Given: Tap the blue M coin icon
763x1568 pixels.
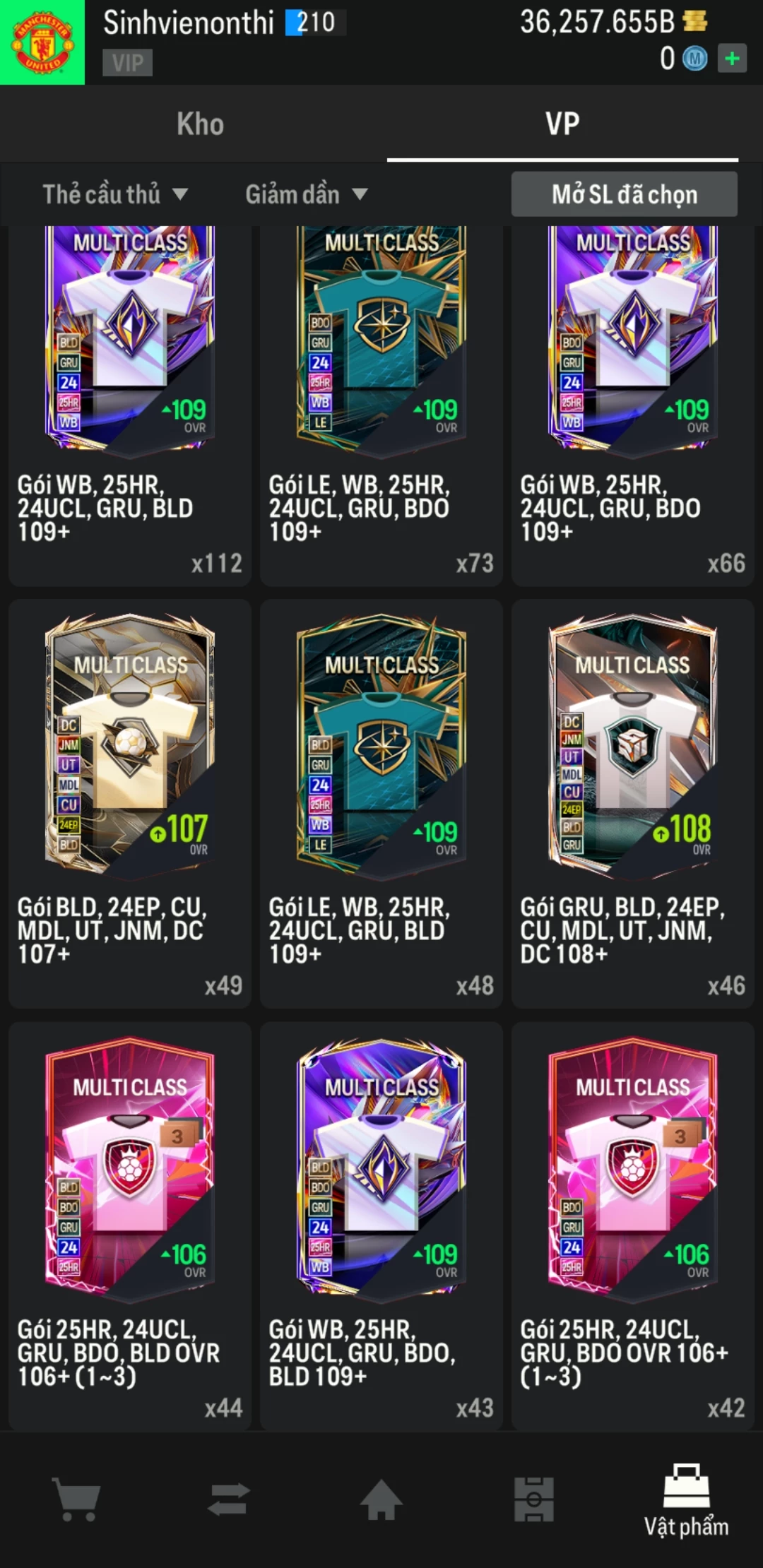Looking at the screenshot, I should (x=694, y=59).
